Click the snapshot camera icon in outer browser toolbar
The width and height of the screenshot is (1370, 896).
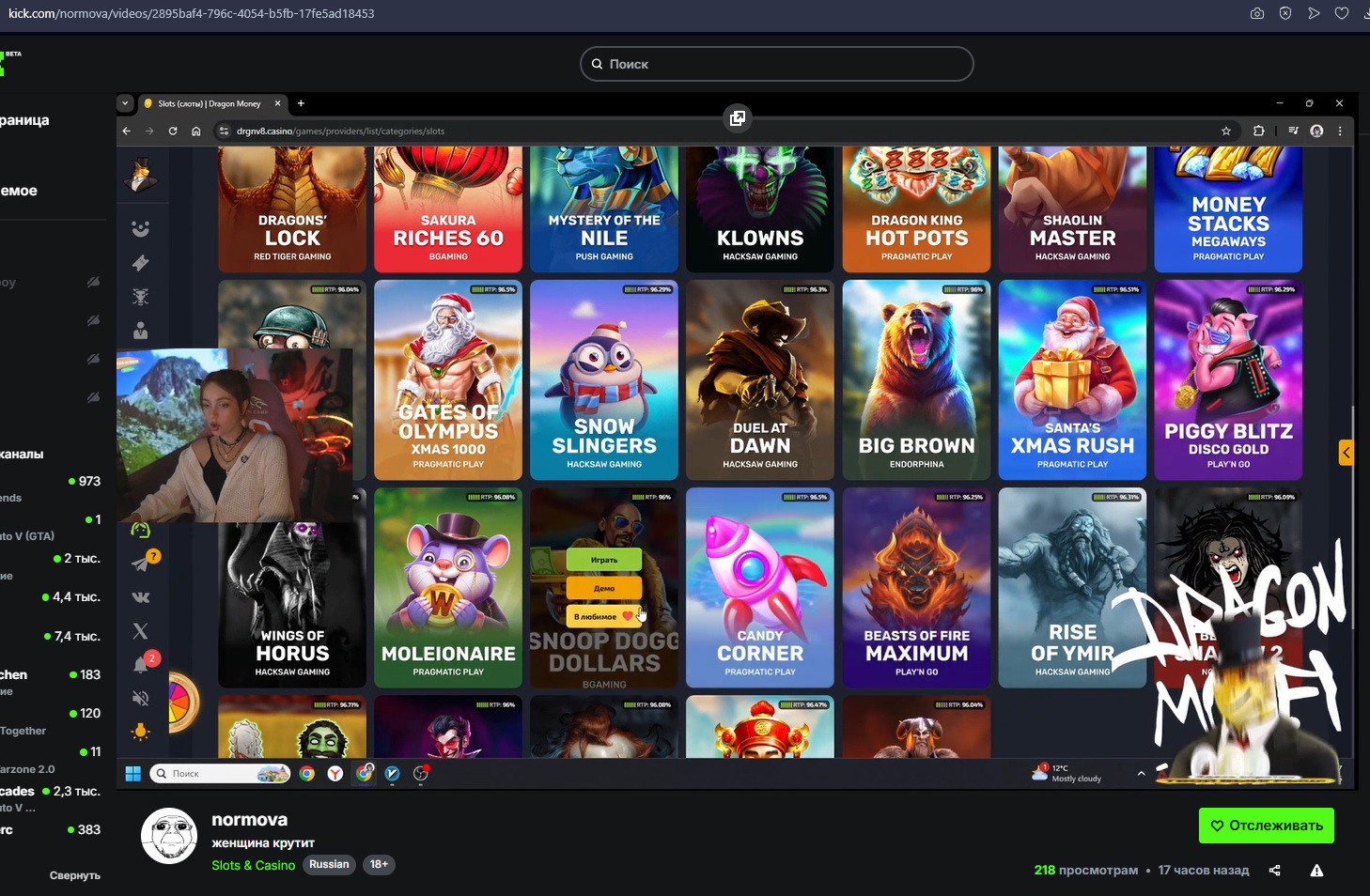[1257, 13]
